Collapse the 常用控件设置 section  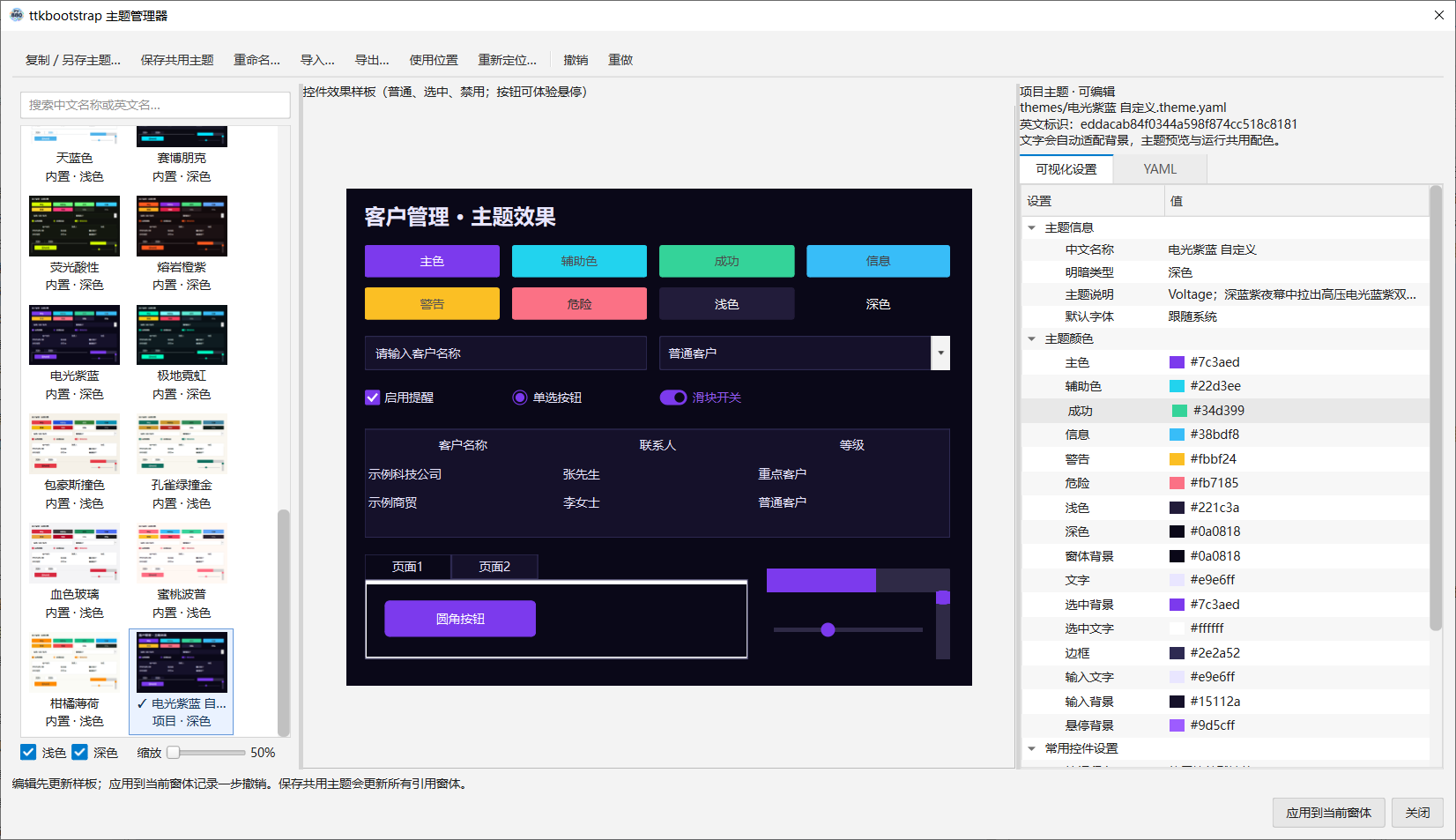coord(1032,748)
